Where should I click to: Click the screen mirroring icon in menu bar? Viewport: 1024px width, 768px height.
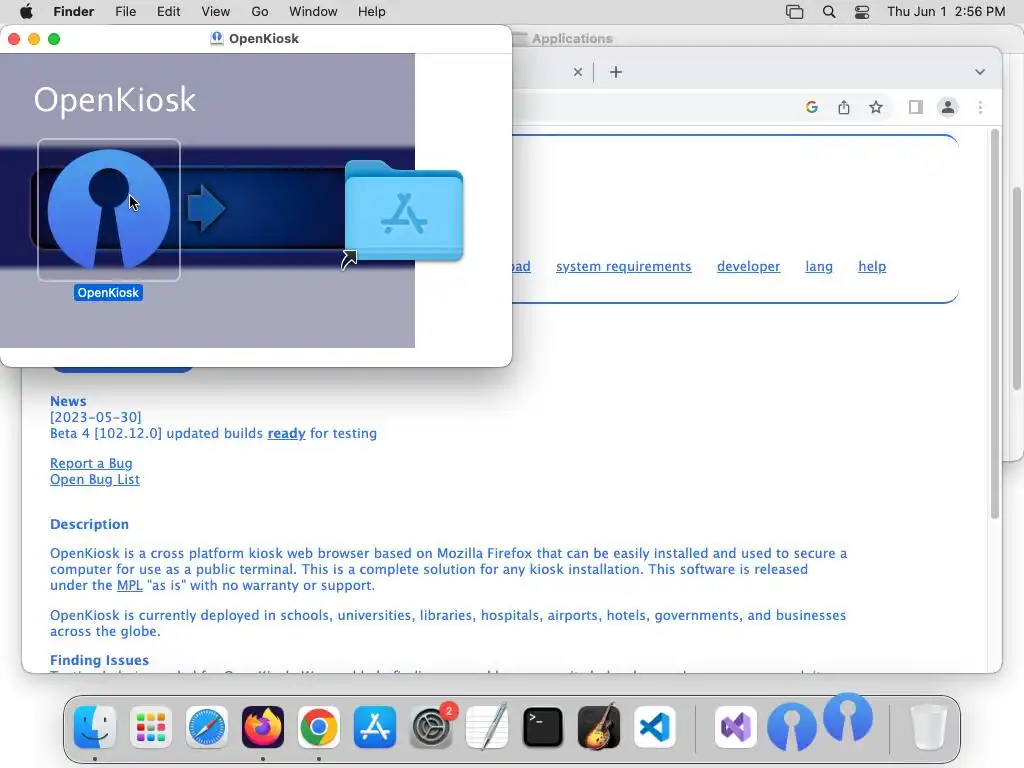click(x=794, y=12)
